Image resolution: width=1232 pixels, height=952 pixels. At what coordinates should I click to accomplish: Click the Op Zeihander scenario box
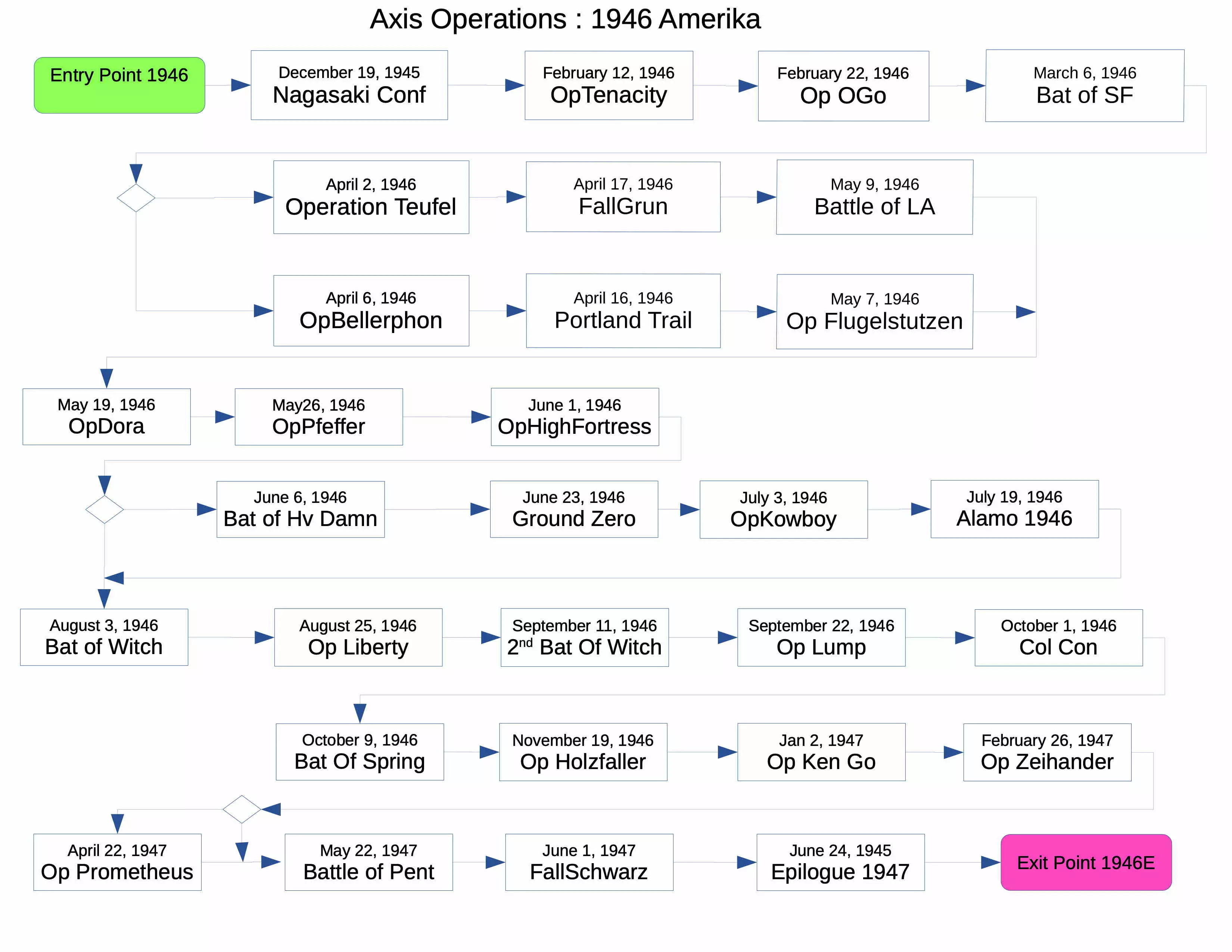[x=1047, y=752]
